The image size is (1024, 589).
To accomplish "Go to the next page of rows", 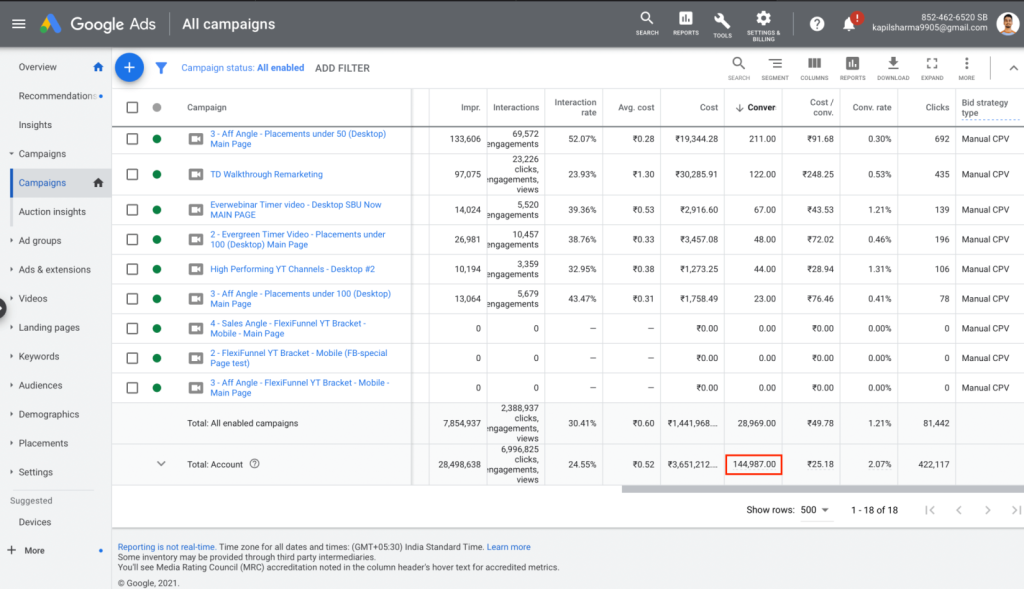I will coord(987,510).
